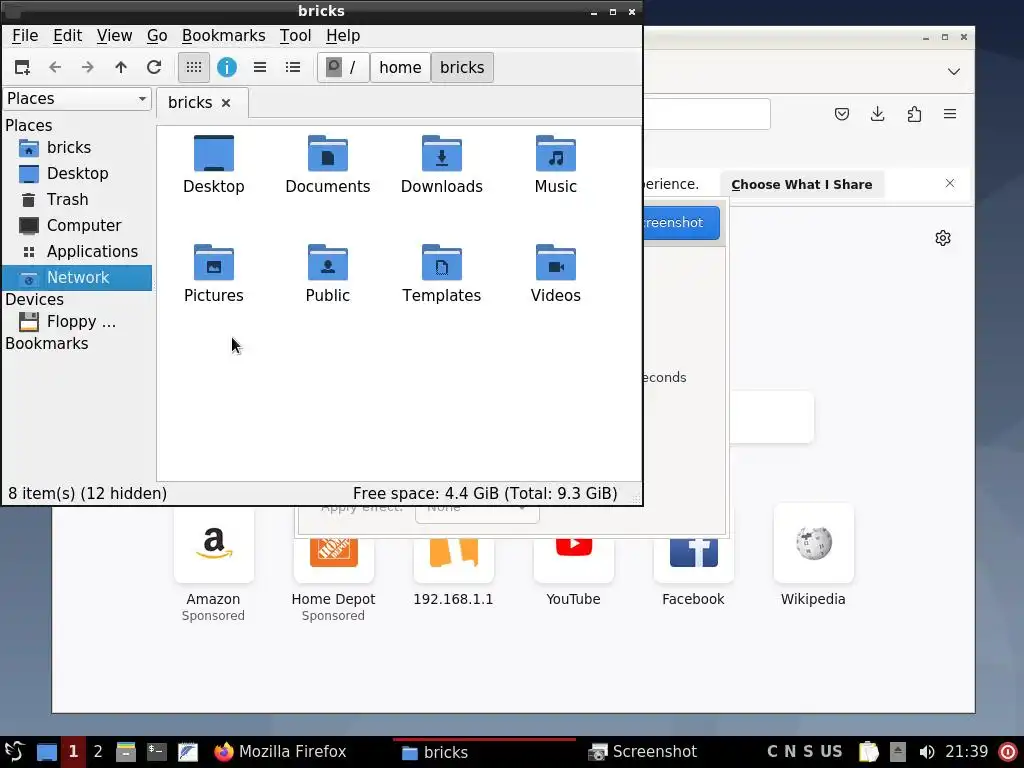Open clipboard manager tray icon

point(869,752)
